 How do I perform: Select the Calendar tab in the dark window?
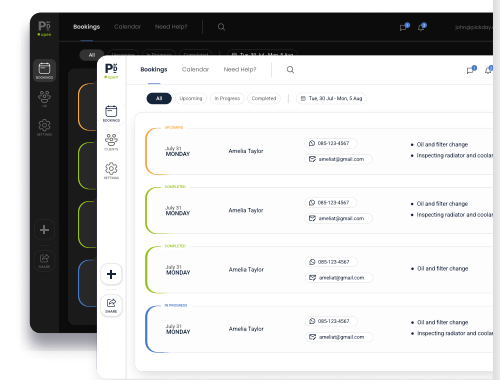point(127,27)
